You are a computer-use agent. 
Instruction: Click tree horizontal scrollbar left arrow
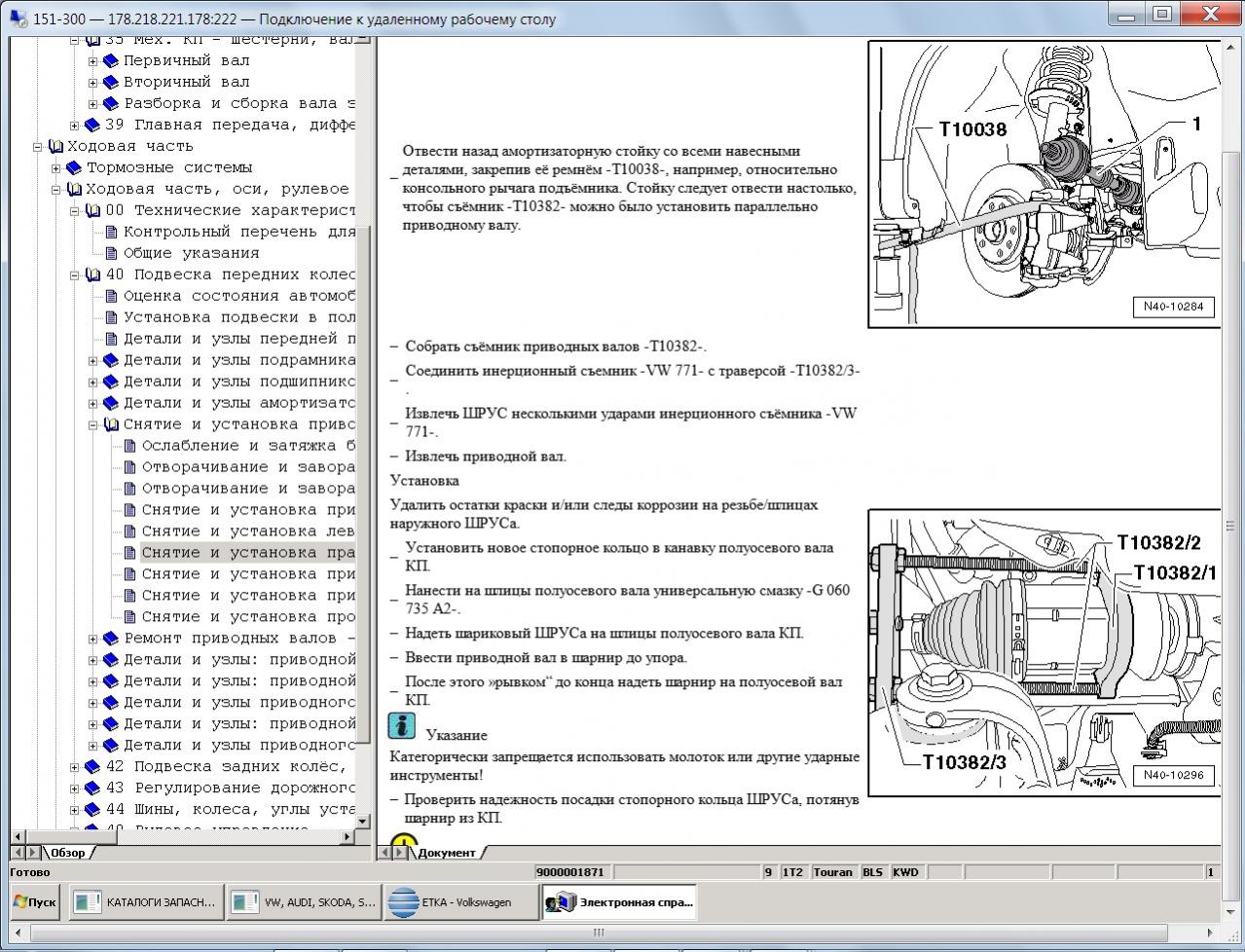pyautogui.click(x=18, y=835)
